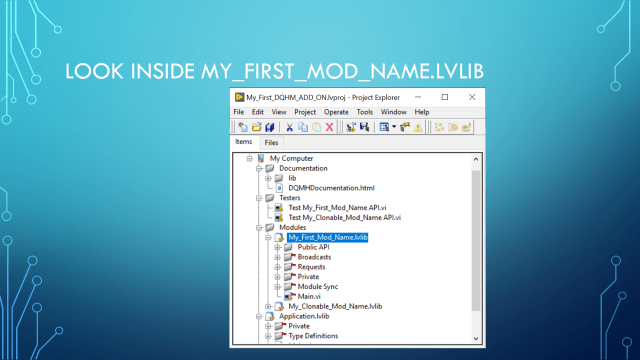Click the add target toolbar icon
This screenshot has width=640, height=360.
pos(351,127)
